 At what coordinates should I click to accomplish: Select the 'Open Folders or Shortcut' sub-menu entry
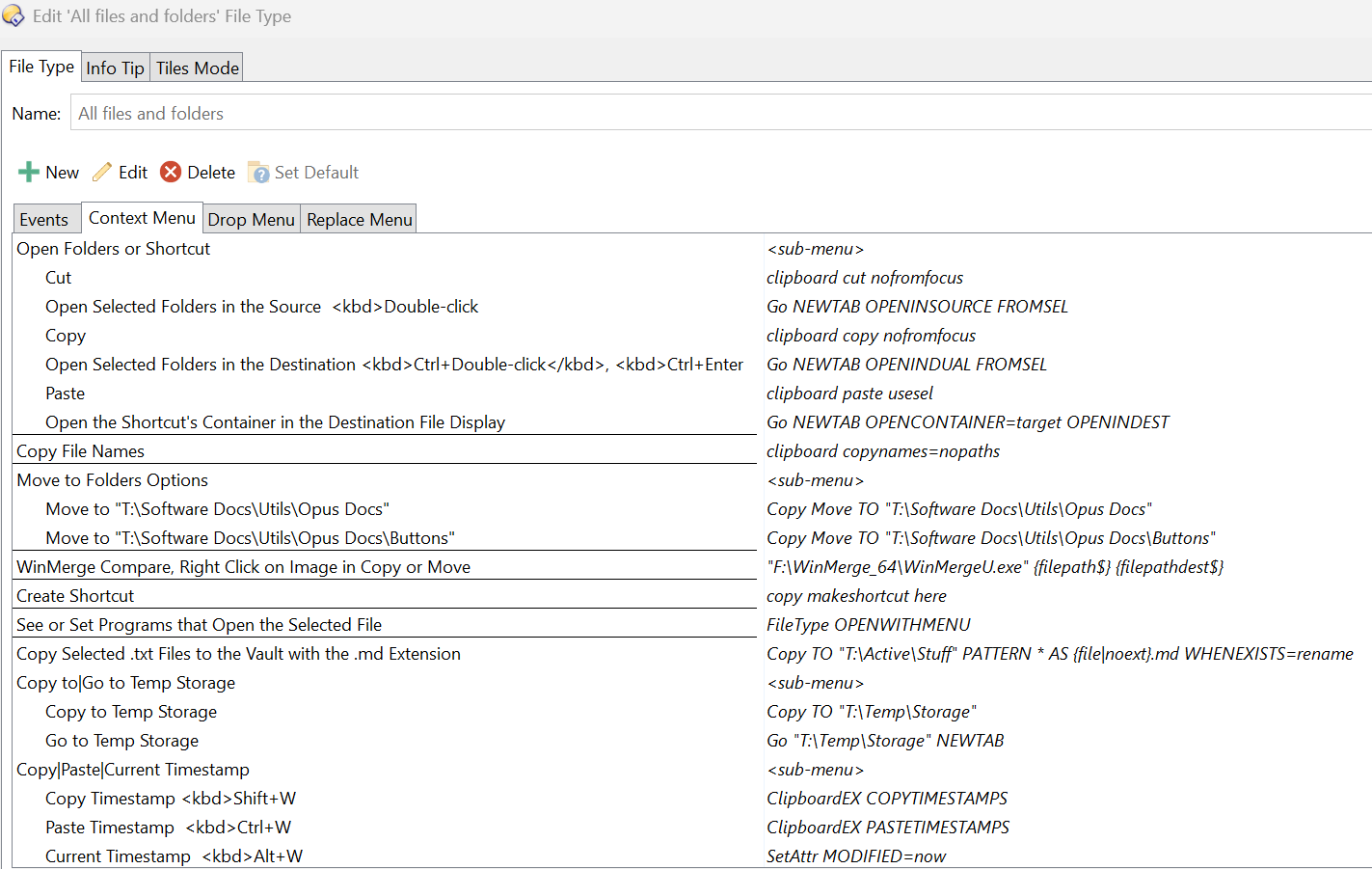[113, 248]
